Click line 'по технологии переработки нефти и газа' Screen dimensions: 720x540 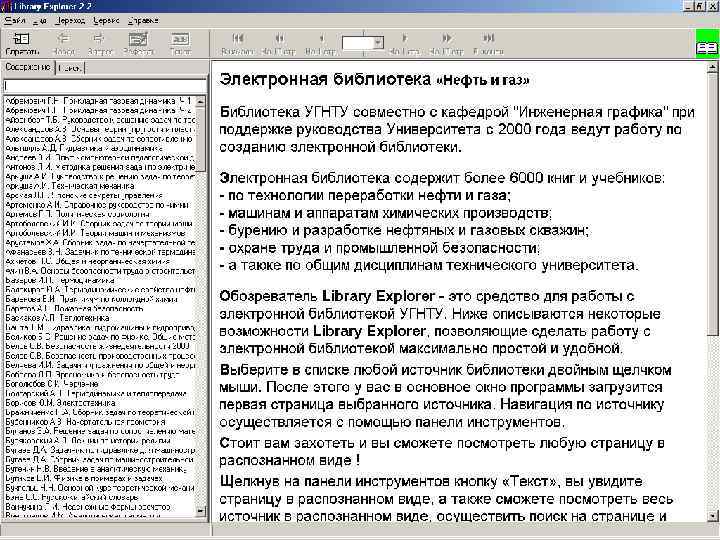[366, 196]
